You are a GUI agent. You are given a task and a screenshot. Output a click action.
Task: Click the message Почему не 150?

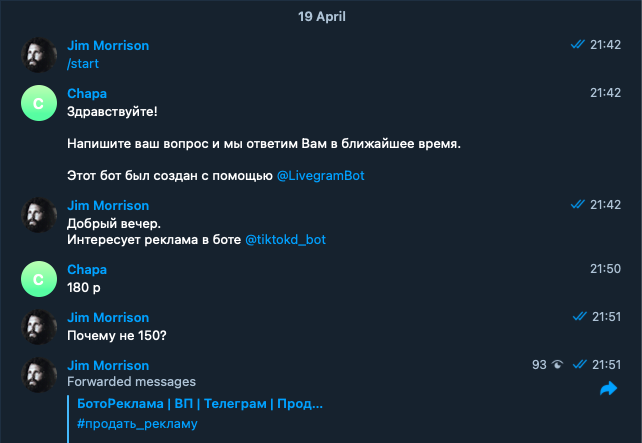(117, 336)
